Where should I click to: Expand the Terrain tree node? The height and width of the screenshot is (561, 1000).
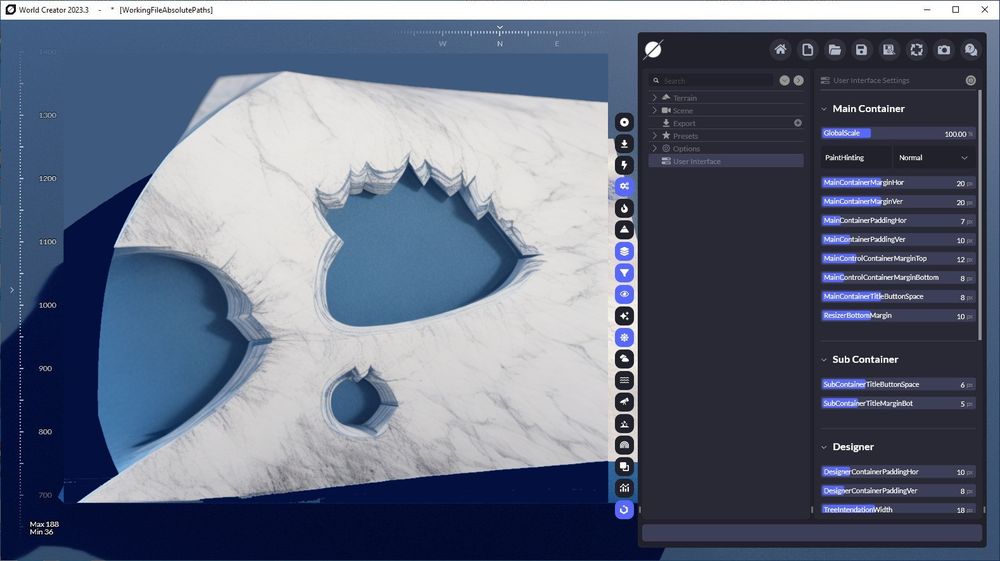point(654,98)
